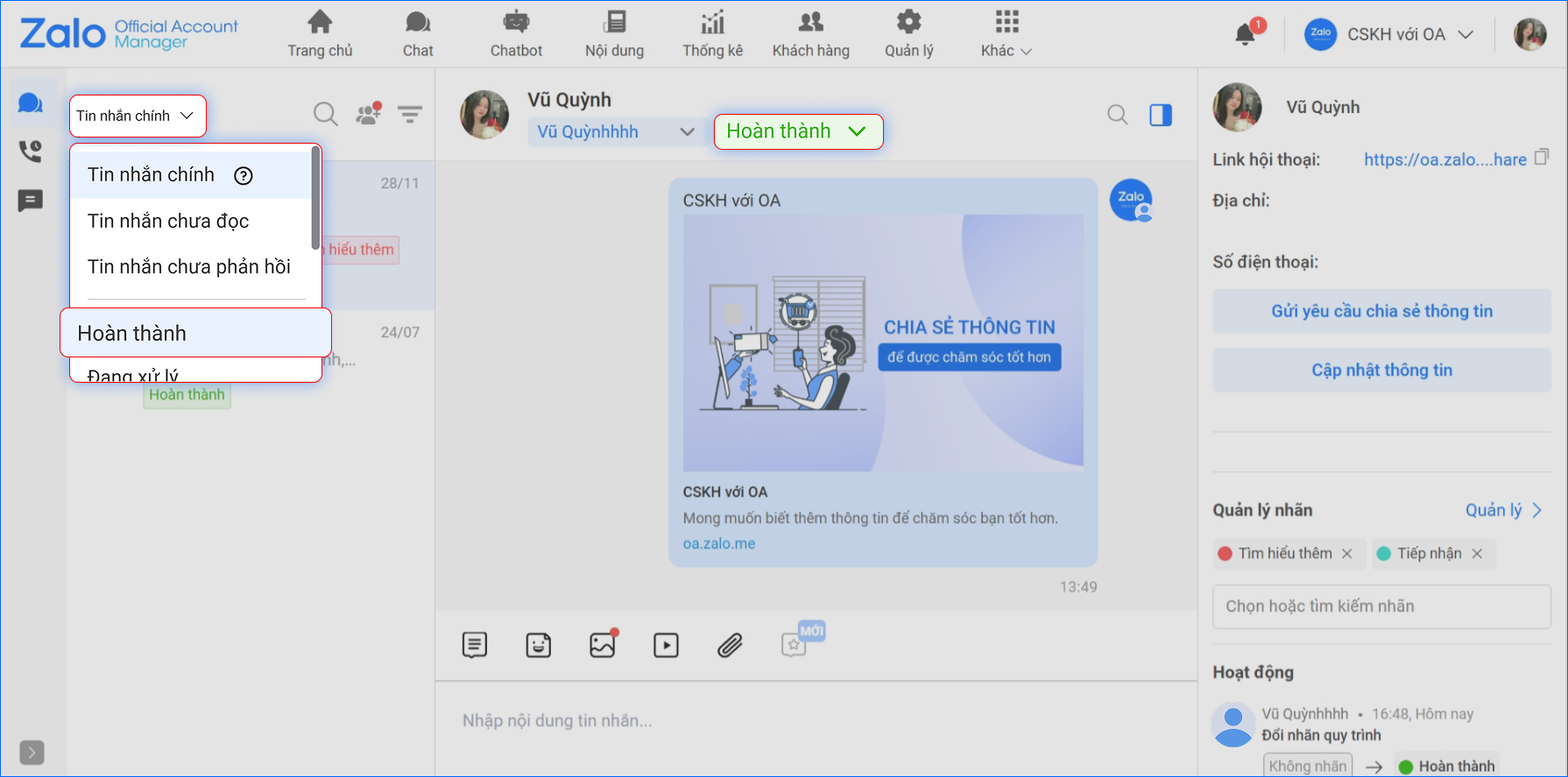Click the send image icon
Viewport: 1568px width, 777px height.
[603, 646]
